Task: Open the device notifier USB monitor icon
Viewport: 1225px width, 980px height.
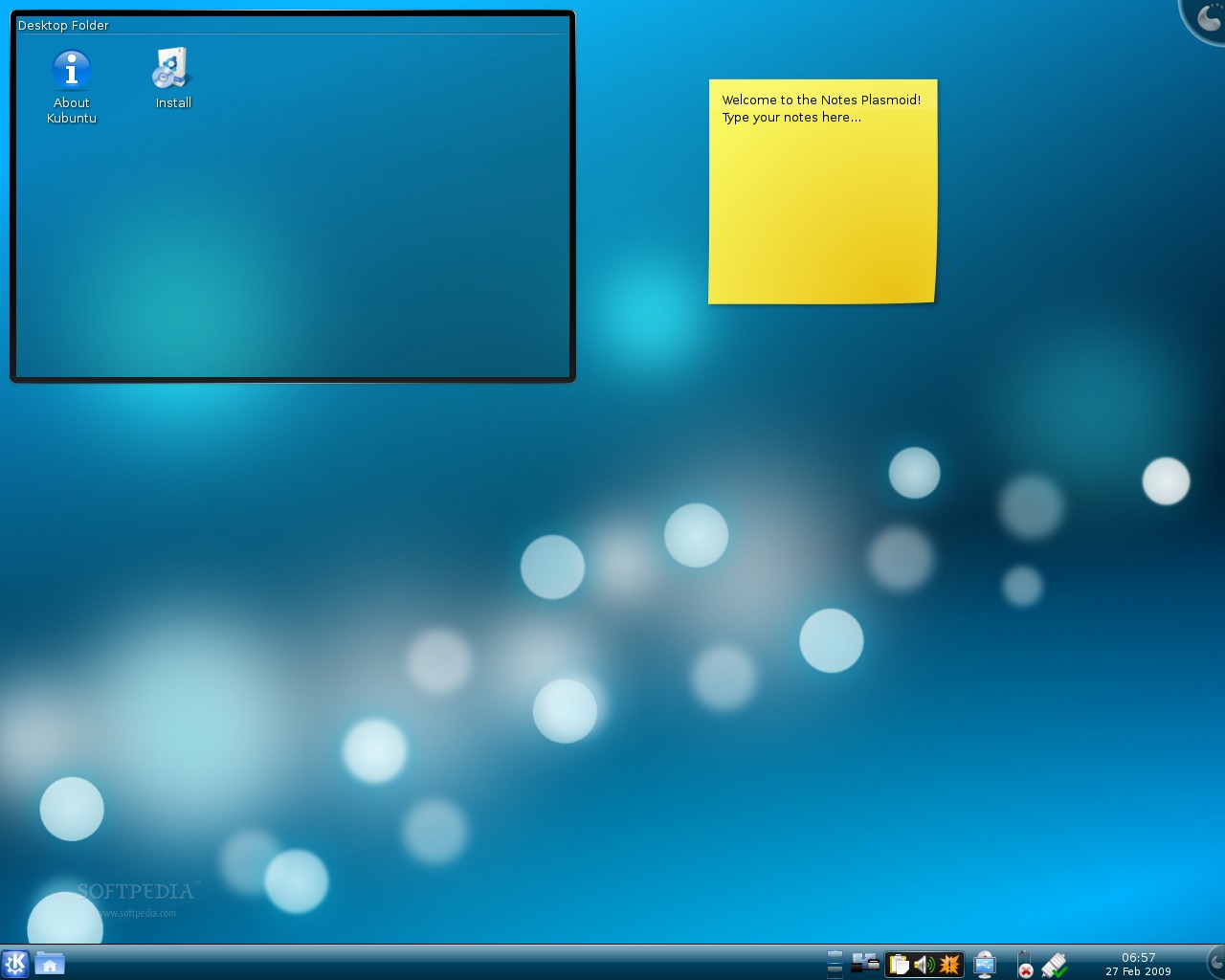Action: (x=985, y=965)
